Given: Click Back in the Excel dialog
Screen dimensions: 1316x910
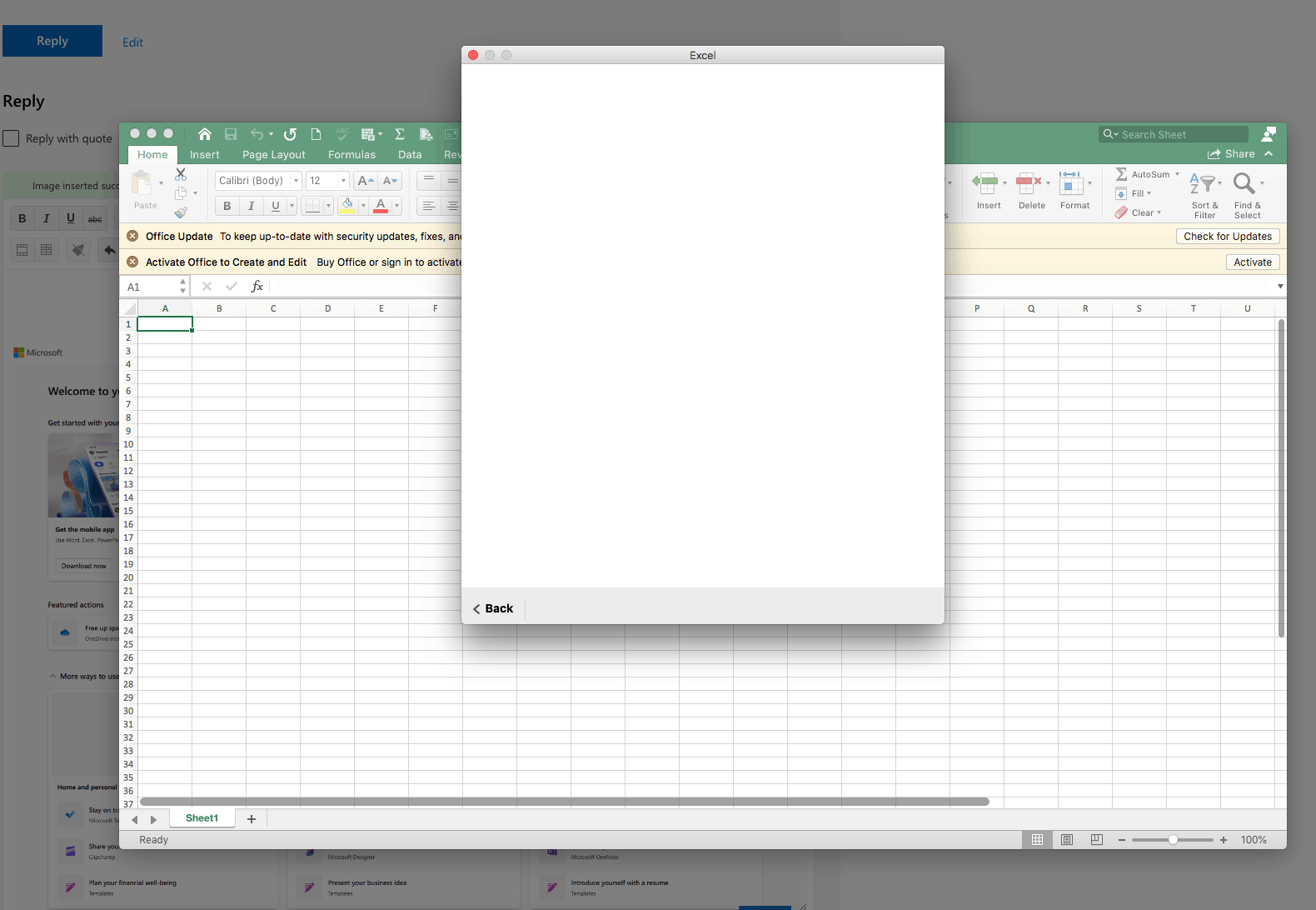Looking at the screenshot, I should pos(493,608).
